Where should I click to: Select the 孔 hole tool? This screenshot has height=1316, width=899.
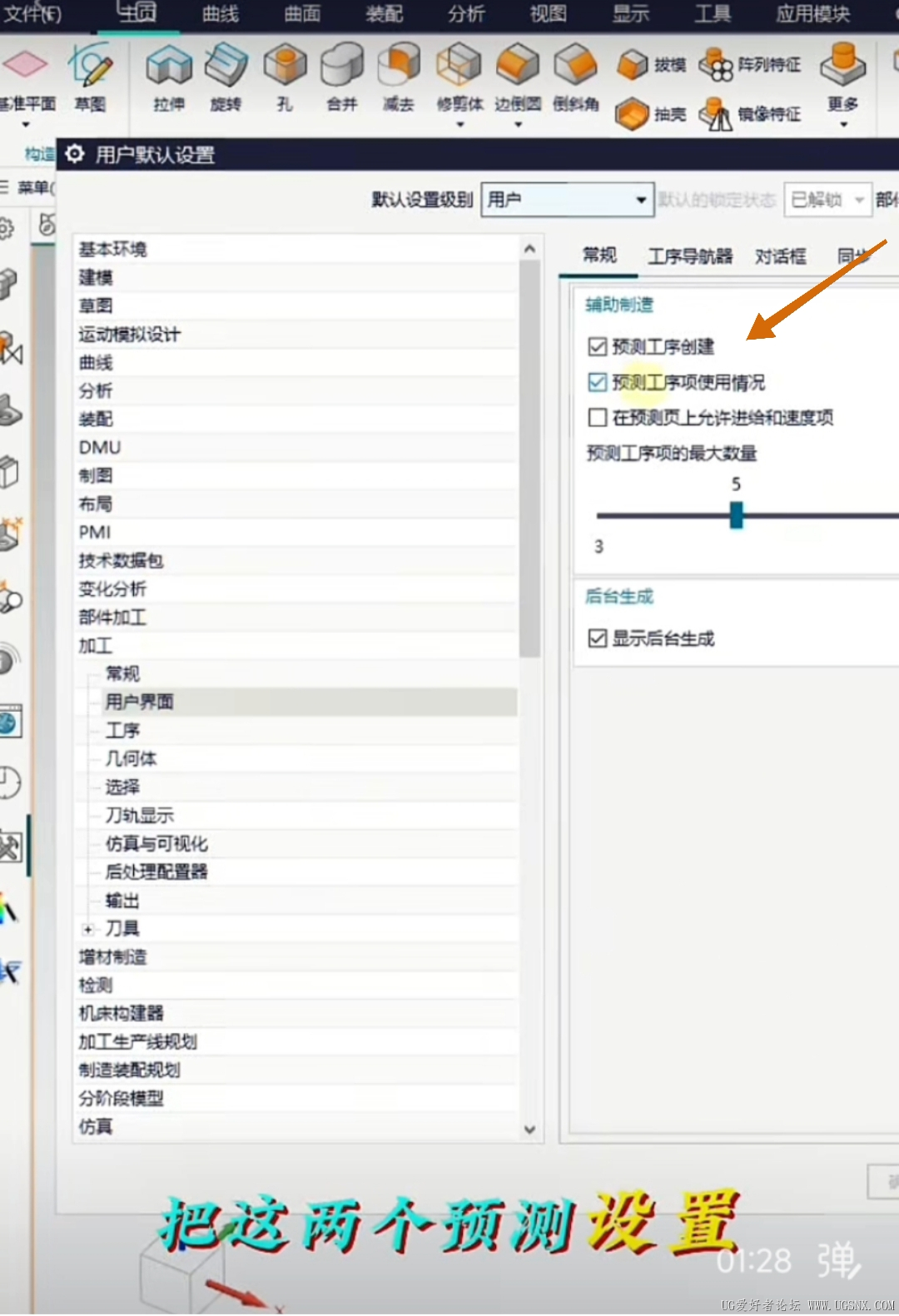click(285, 77)
